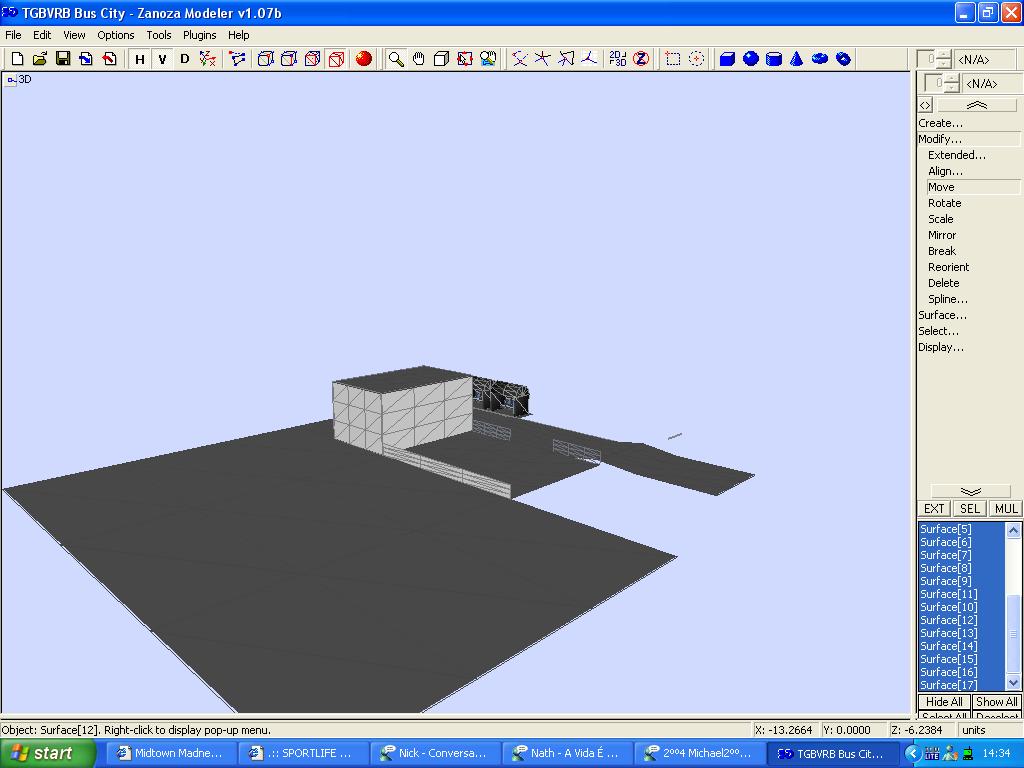The image size is (1024, 768).
Task: Select the Zoom magnifier tool
Action: 396,59
